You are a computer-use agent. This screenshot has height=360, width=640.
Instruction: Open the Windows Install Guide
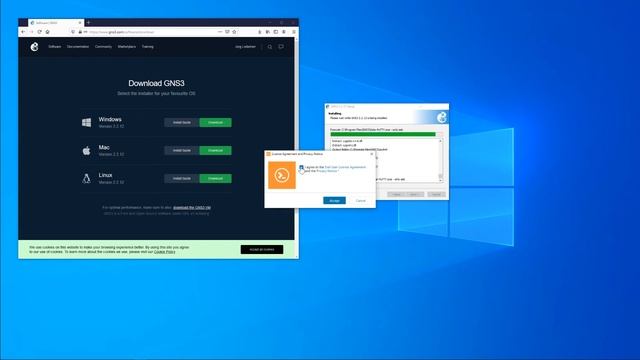pyautogui.click(x=182, y=122)
